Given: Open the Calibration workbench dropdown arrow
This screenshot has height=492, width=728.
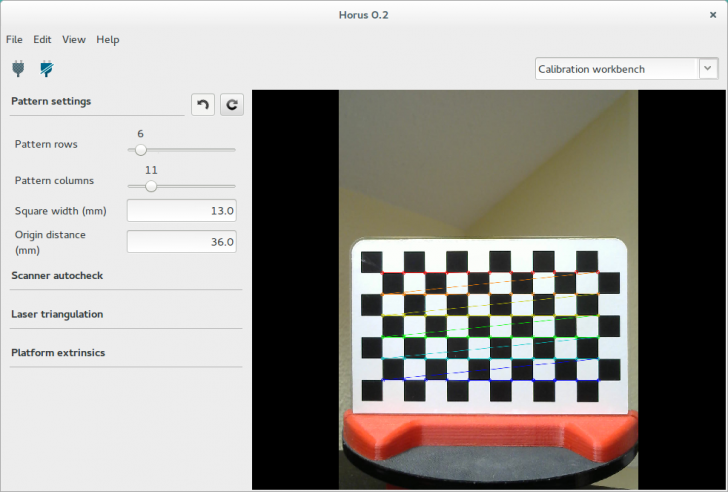Looking at the screenshot, I should pos(708,69).
